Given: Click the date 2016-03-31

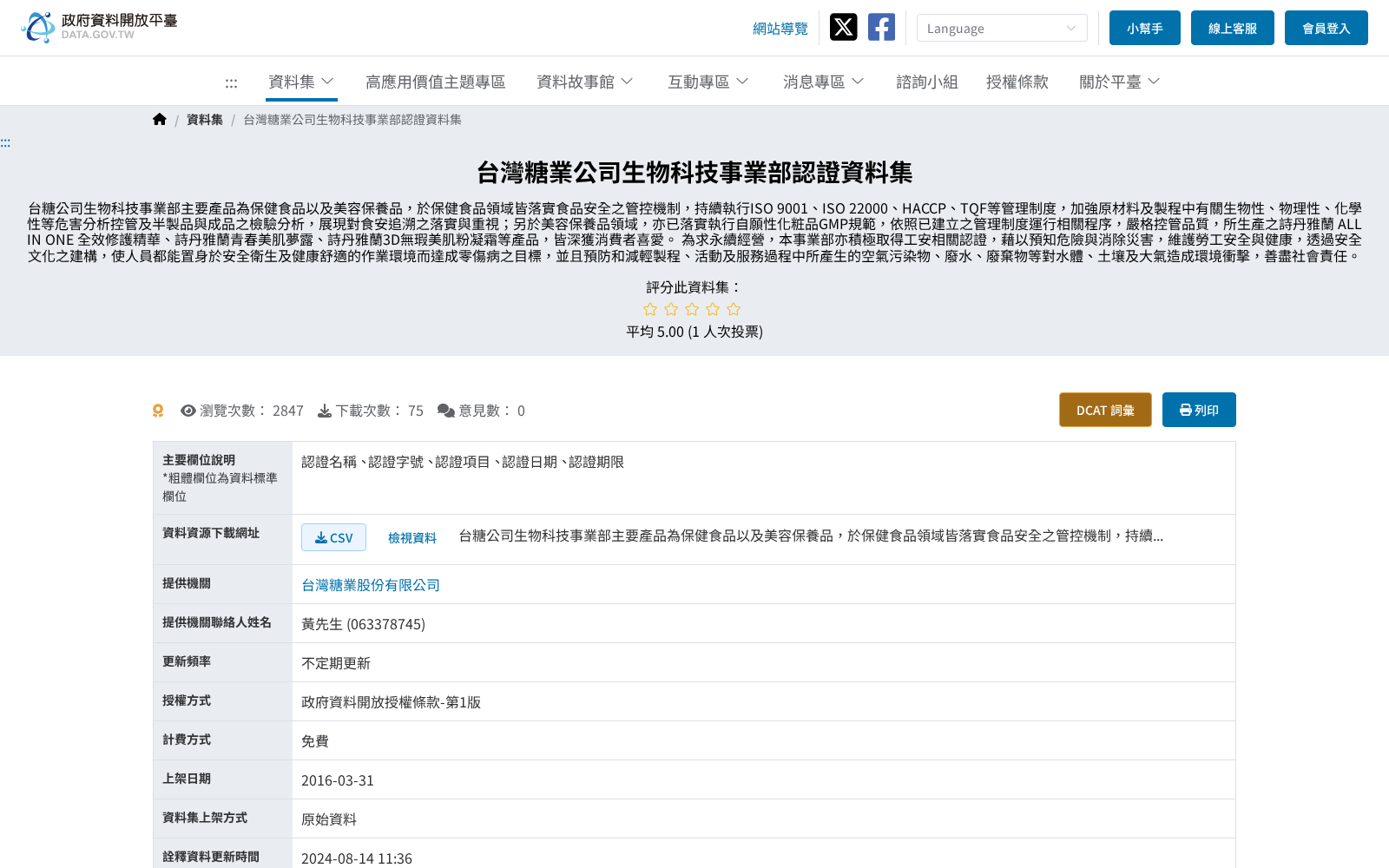Looking at the screenshot, I should pyautogui.click(x=338, y=780).
